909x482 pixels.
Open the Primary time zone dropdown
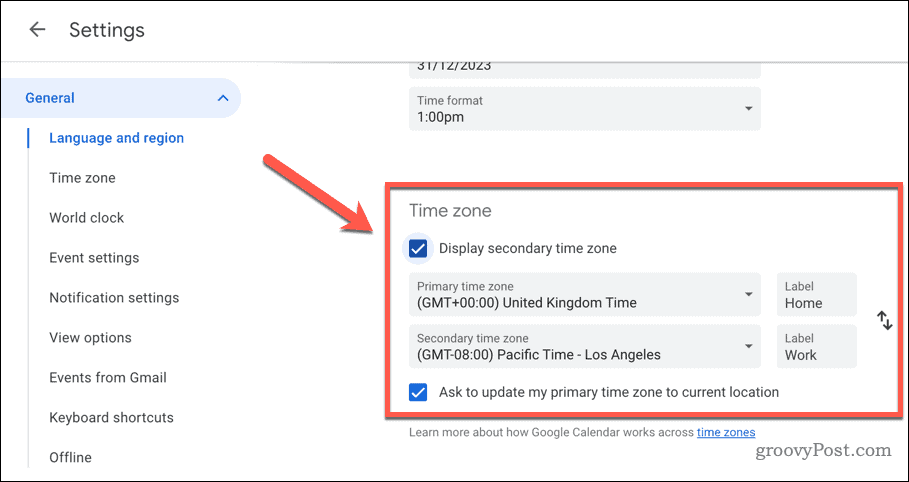(585, 295)
